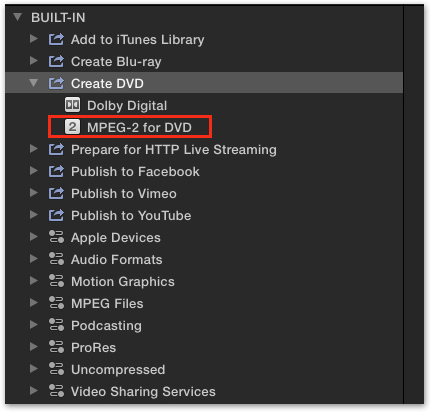Expand Apple Devices disclosure triangle
This screenshot has width=431, height=412.
pos(34,237)
